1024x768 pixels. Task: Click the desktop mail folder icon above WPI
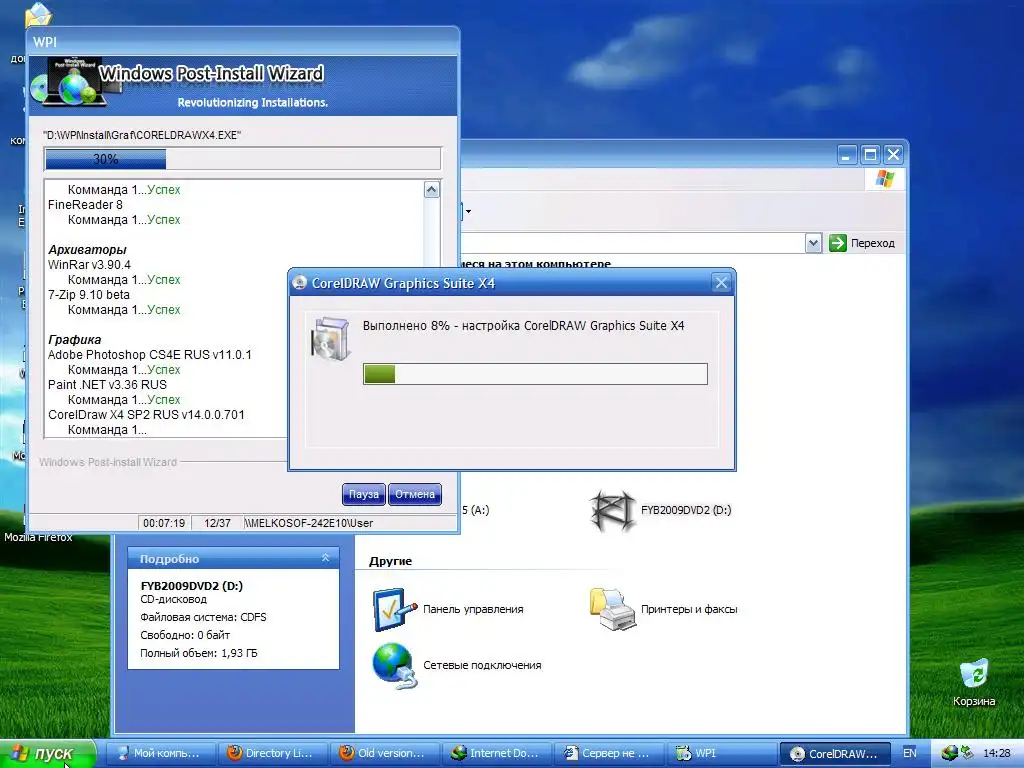pos(39,14)
